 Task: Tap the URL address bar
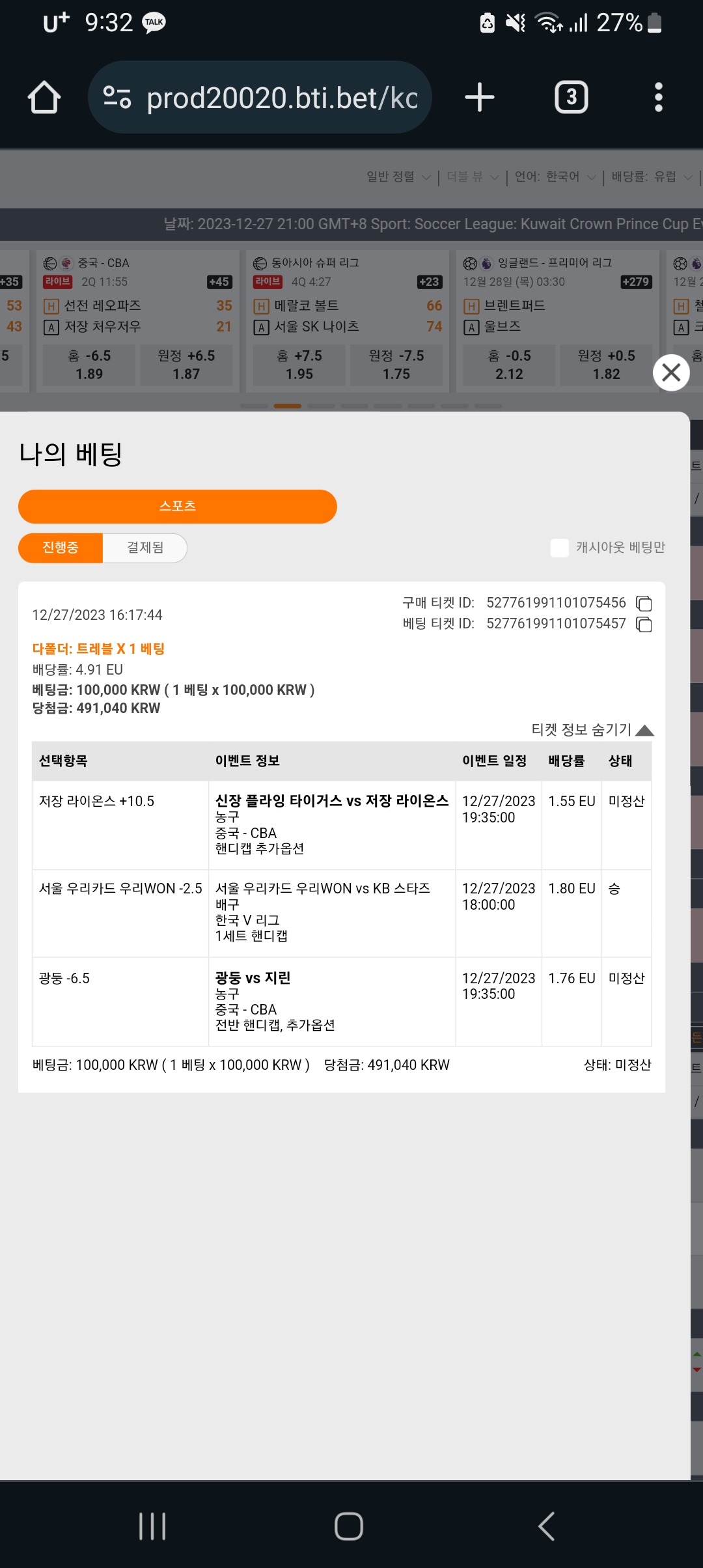pyautogui.click(x=260, y=98)
